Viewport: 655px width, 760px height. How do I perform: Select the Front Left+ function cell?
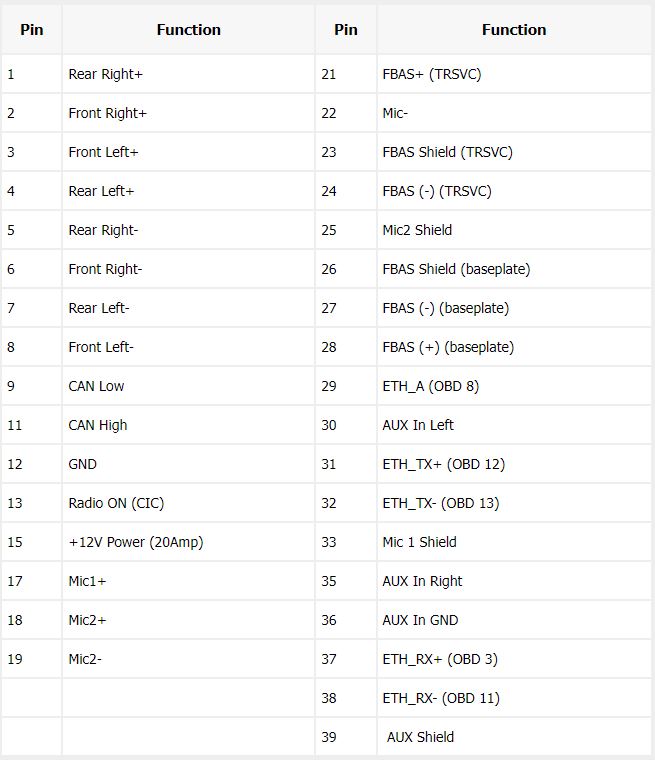click(x=188, y=152)
